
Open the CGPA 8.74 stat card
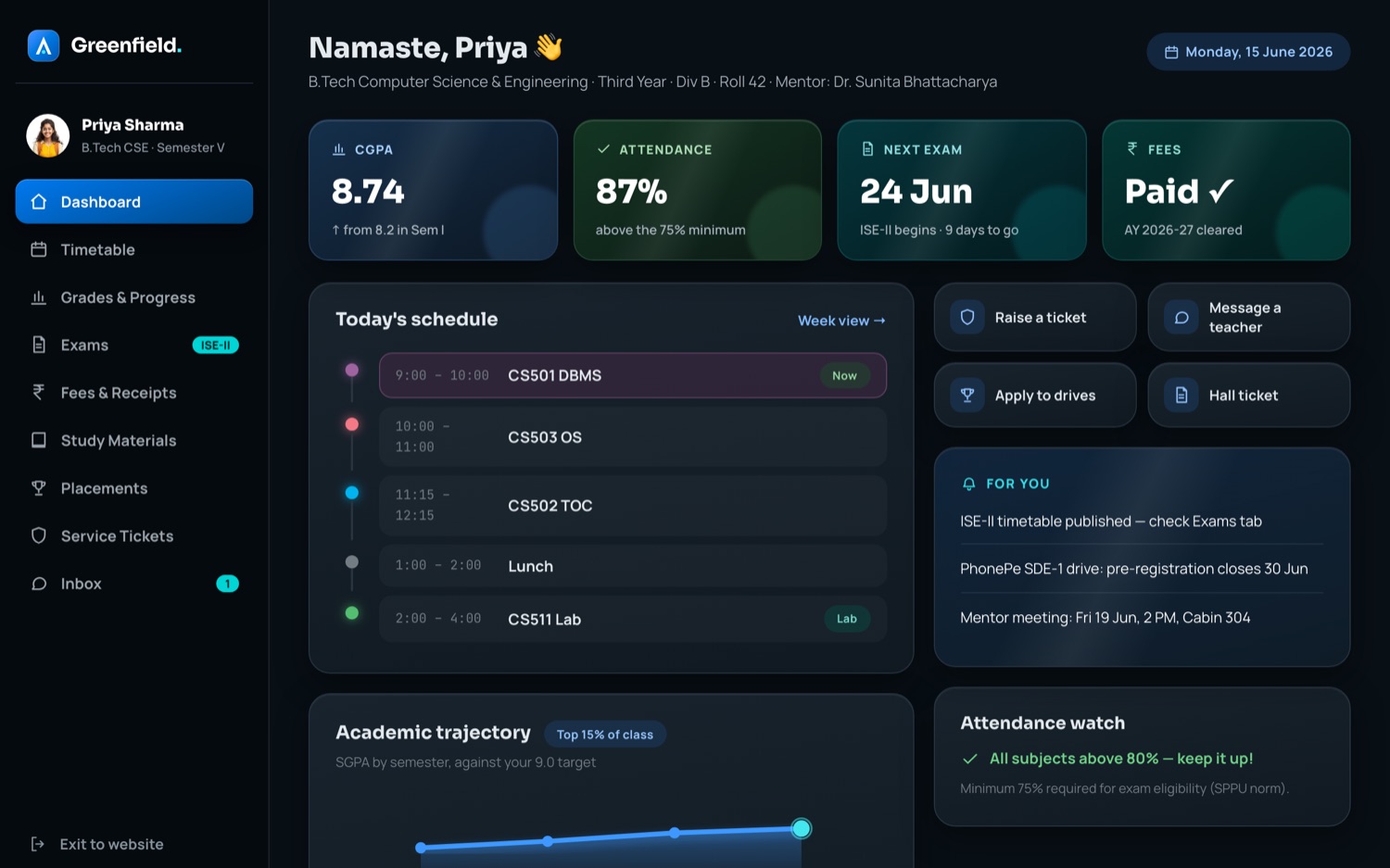(x=433, y=190)
